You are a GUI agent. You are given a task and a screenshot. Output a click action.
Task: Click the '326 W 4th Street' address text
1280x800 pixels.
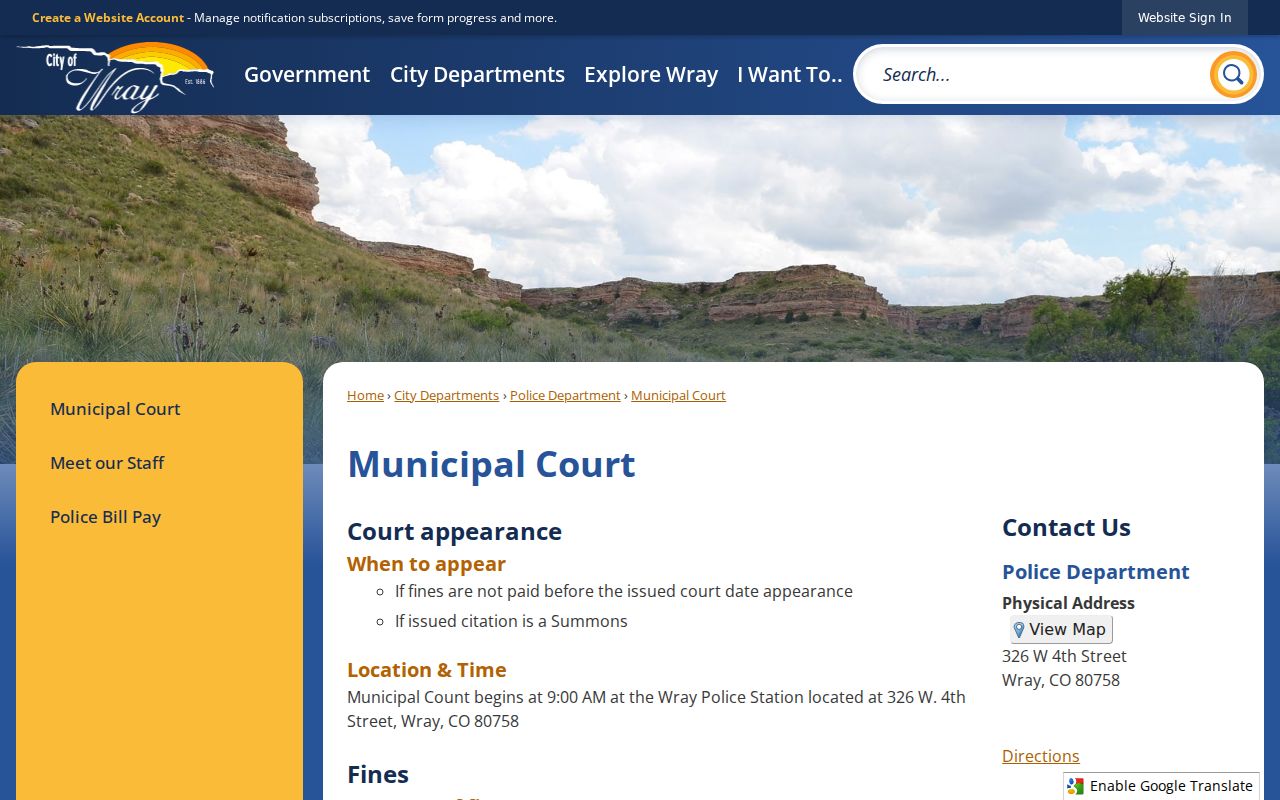coord(1064,656)
